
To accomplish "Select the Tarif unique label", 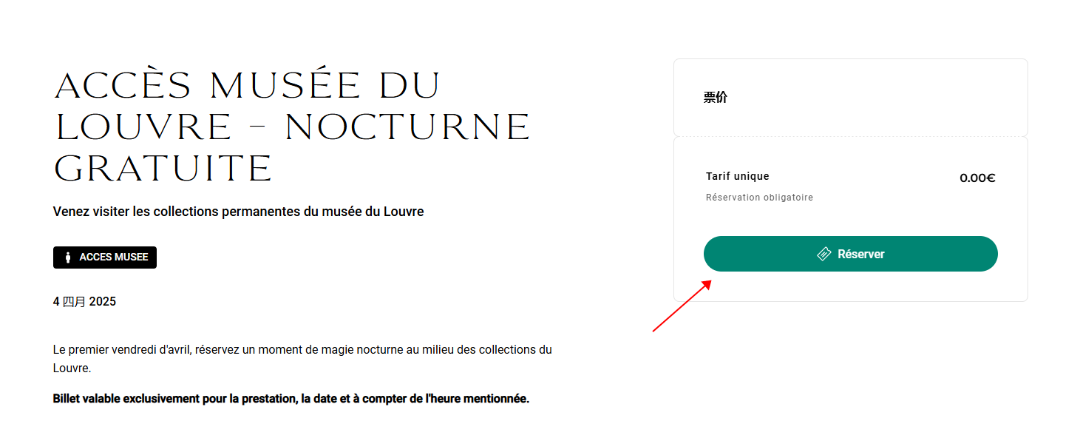I will click(738, 176).
